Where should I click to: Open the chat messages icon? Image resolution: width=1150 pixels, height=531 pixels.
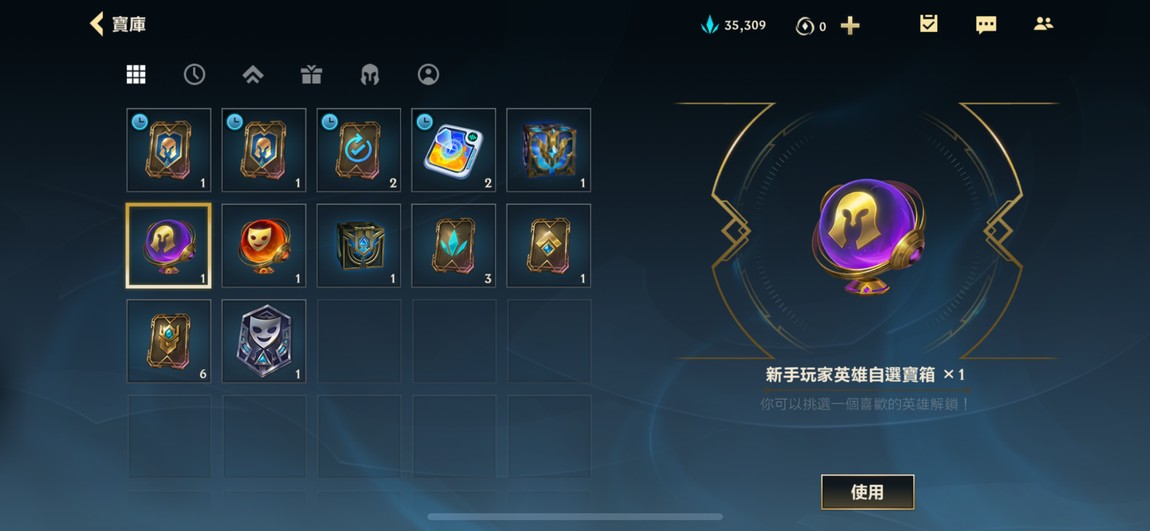pyautogui.click(x=986, y=24)
